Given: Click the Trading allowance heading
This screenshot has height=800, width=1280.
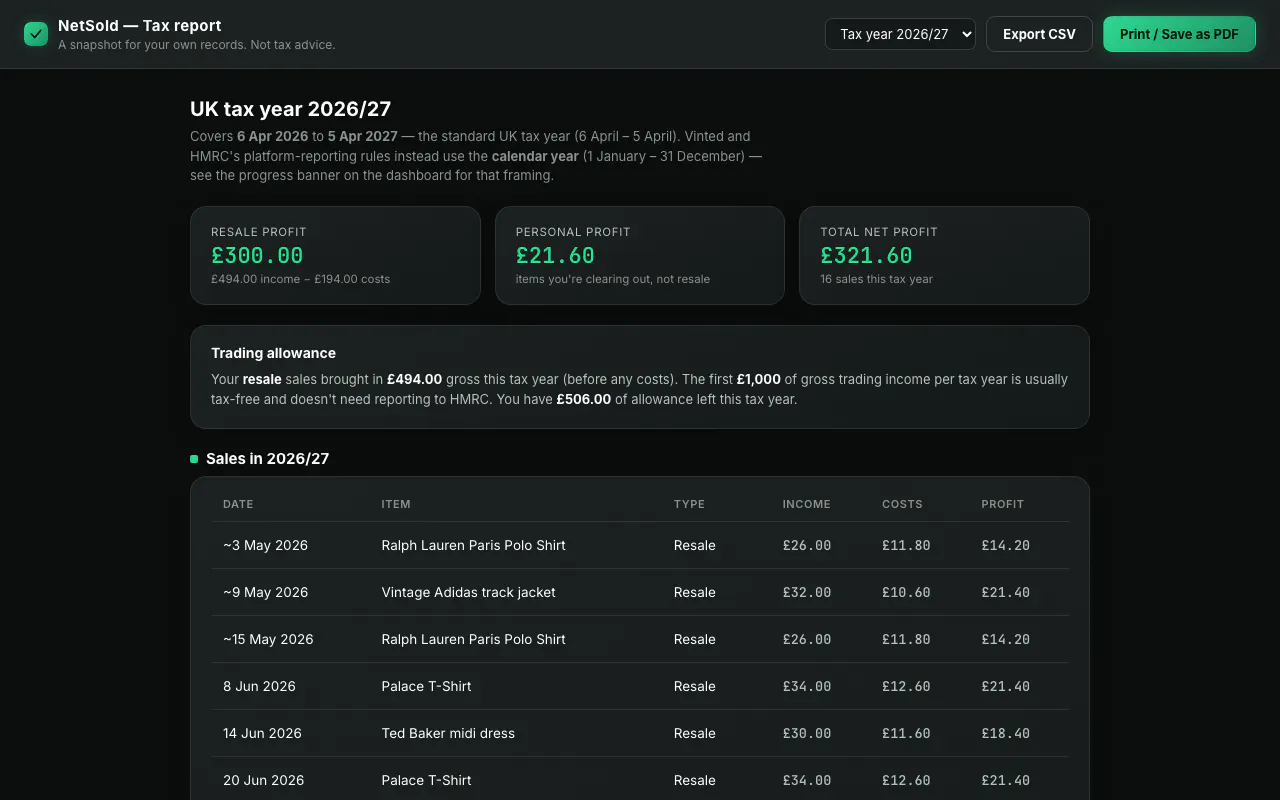Looking at the screenshot, I should click(273, 353).
